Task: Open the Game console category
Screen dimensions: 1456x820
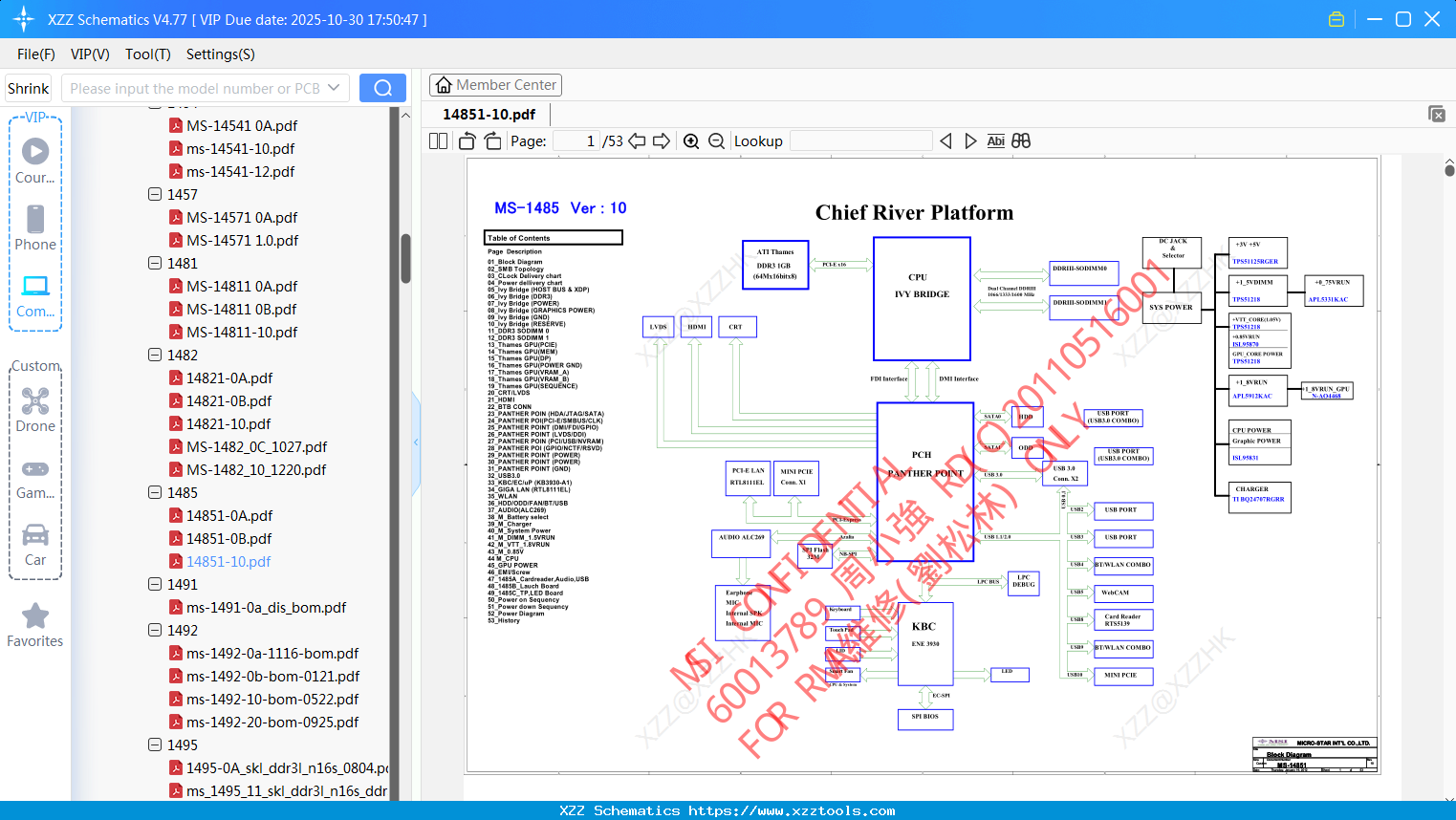Action: click(35, 478)
